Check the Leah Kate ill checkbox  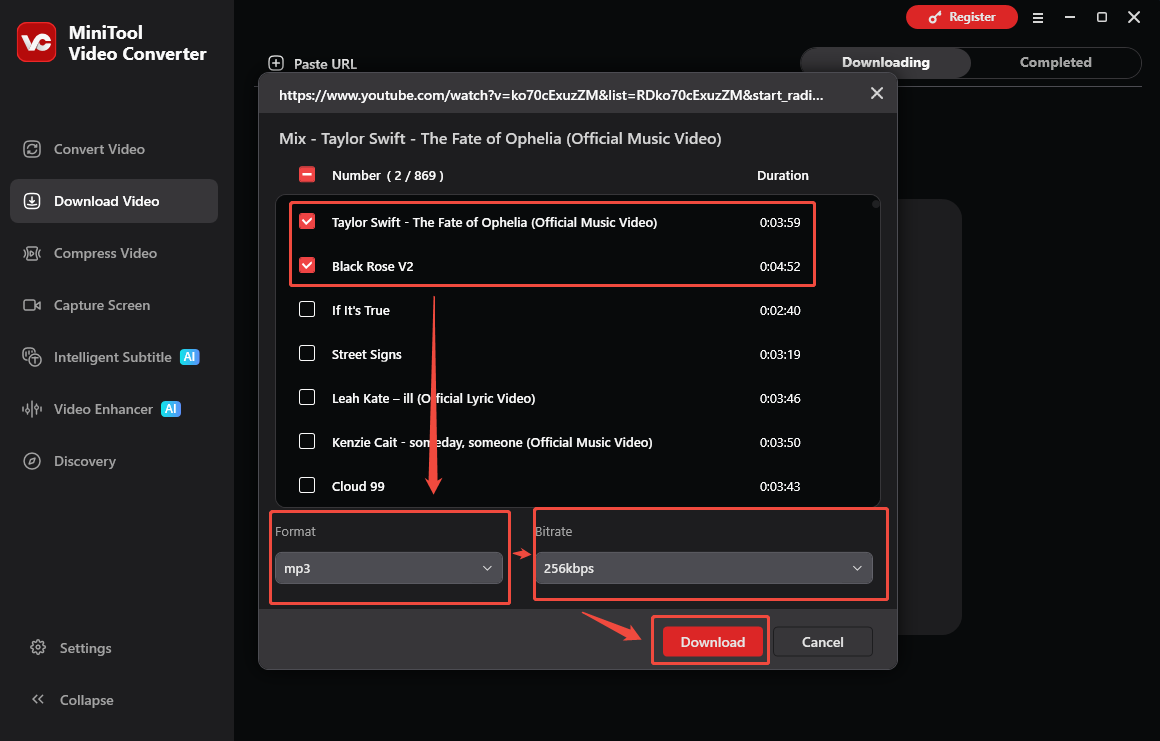point(307,397)
